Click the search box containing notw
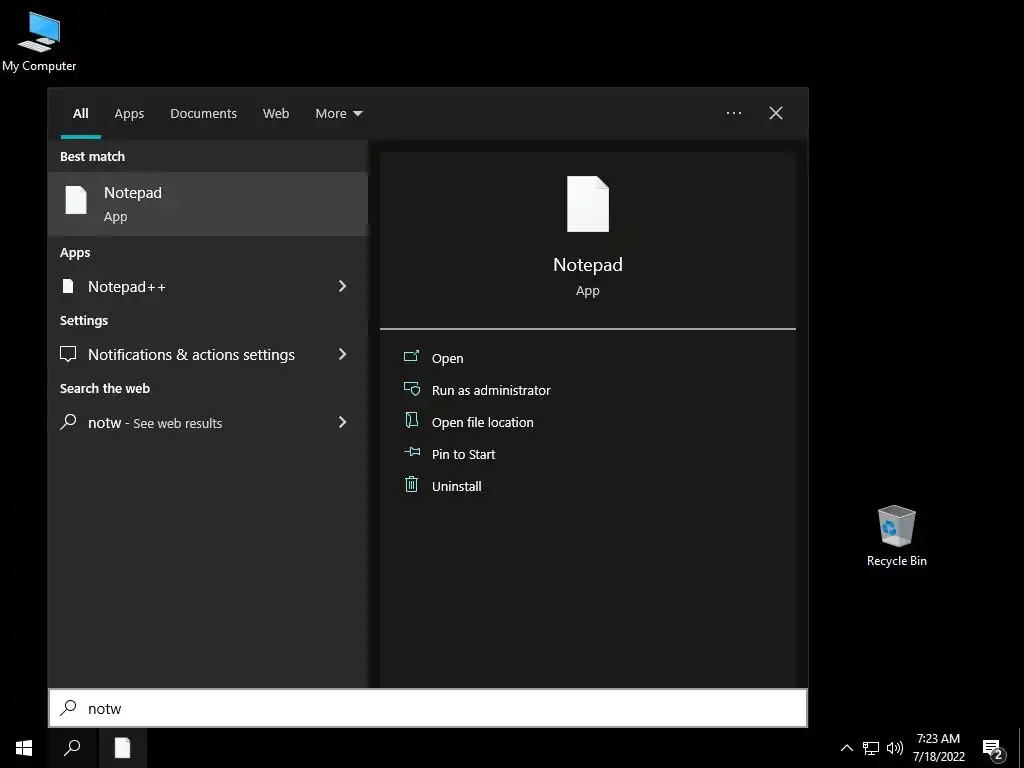Image resolution: width=1024 pixels, height=768 pixels. [x=428, y=708]
